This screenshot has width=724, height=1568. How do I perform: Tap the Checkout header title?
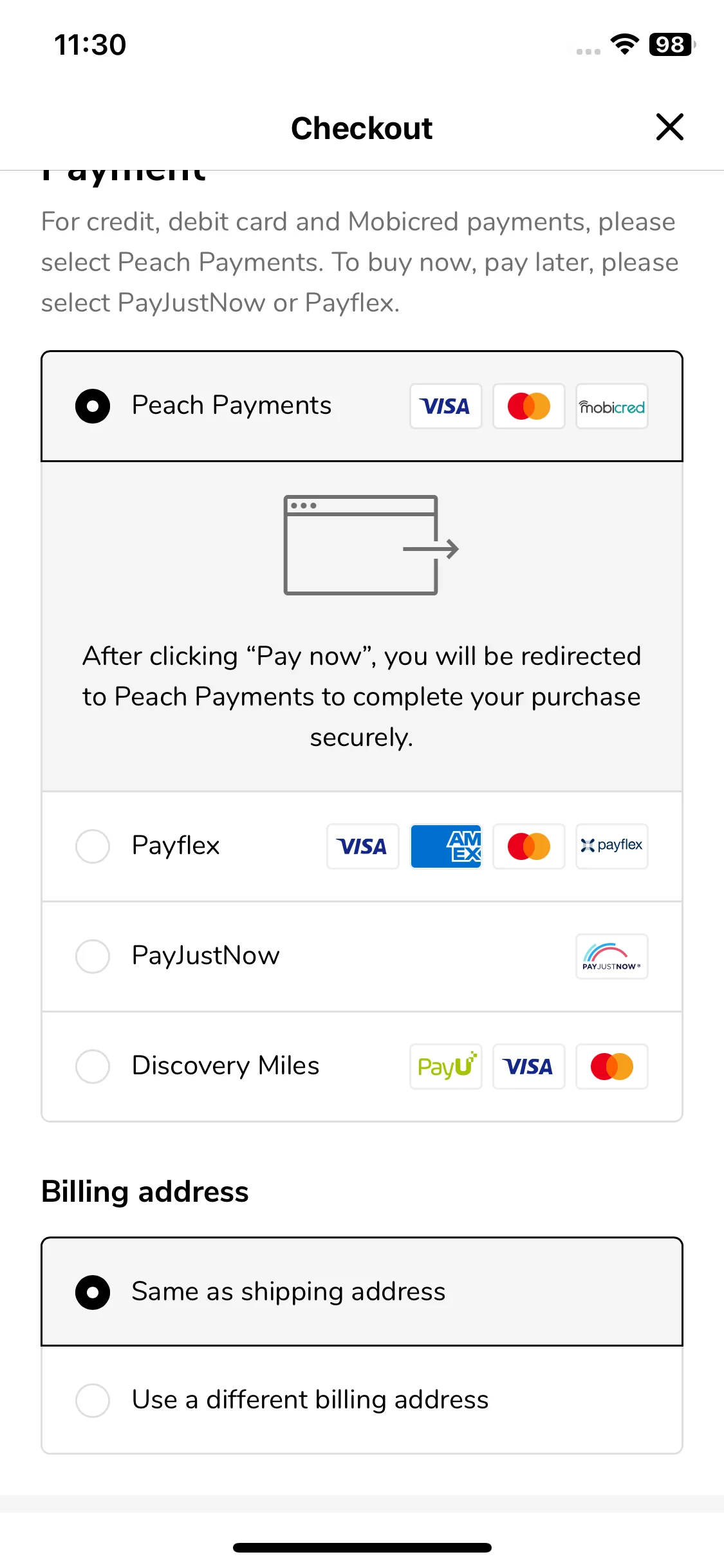pos(362,128)
